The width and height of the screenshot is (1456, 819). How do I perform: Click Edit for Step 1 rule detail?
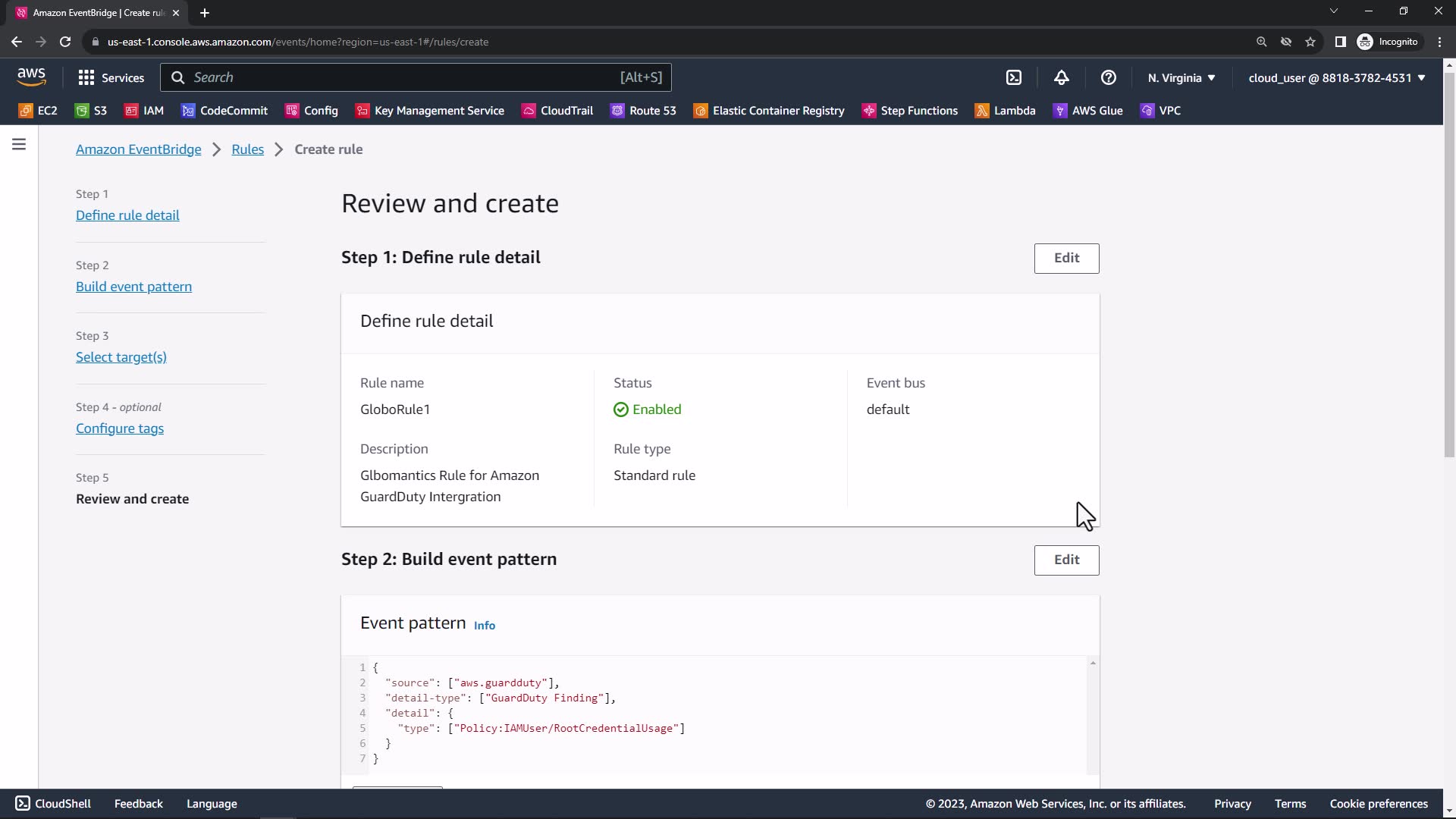(x=1066, y=258)
